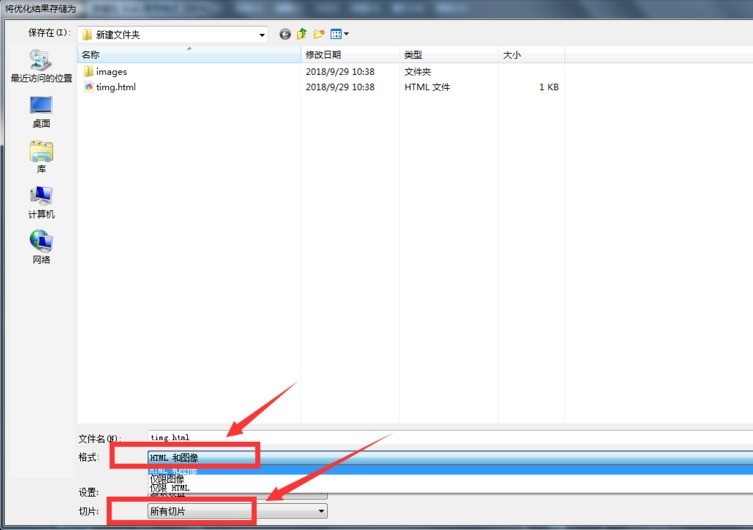The width and height of the screenshot is (753, 530).
Task: Go up one folder level
Action: (302, 34)
